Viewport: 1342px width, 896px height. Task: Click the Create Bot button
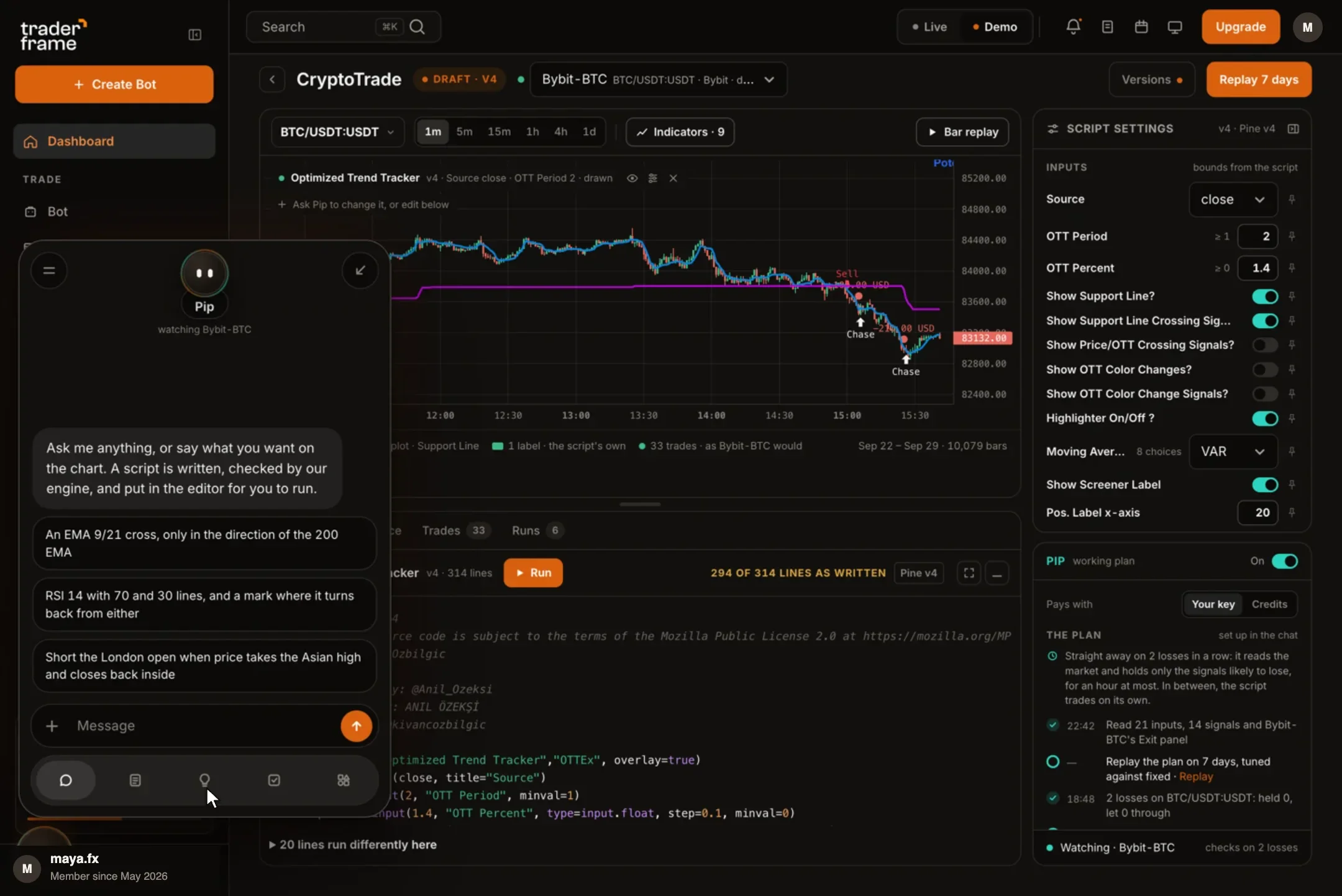(x=114, y=85)
